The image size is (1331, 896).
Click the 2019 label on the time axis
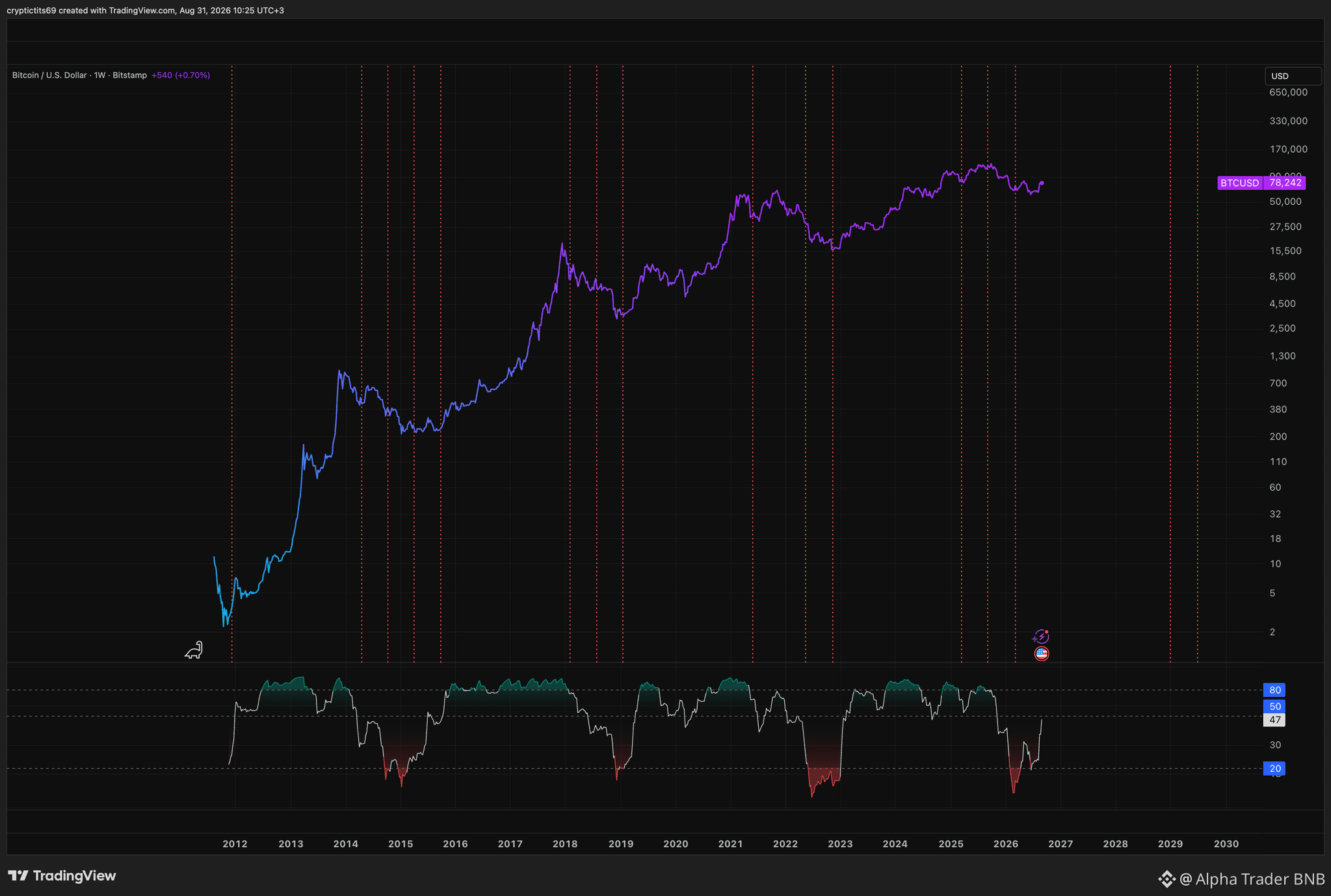coord(621,844)
